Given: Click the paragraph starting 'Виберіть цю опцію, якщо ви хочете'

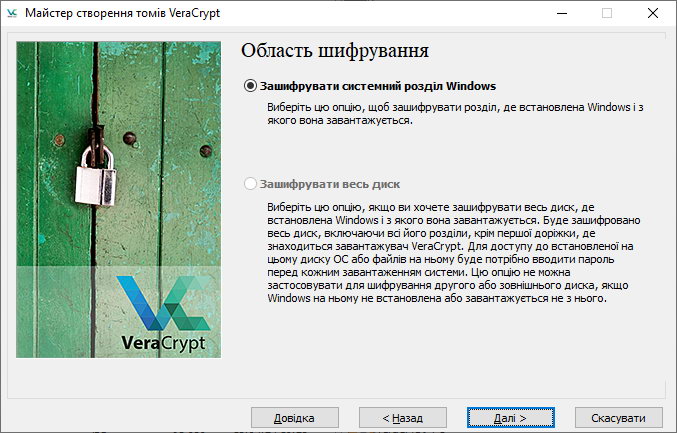Looking at the screenshot, I should point(453,253).
